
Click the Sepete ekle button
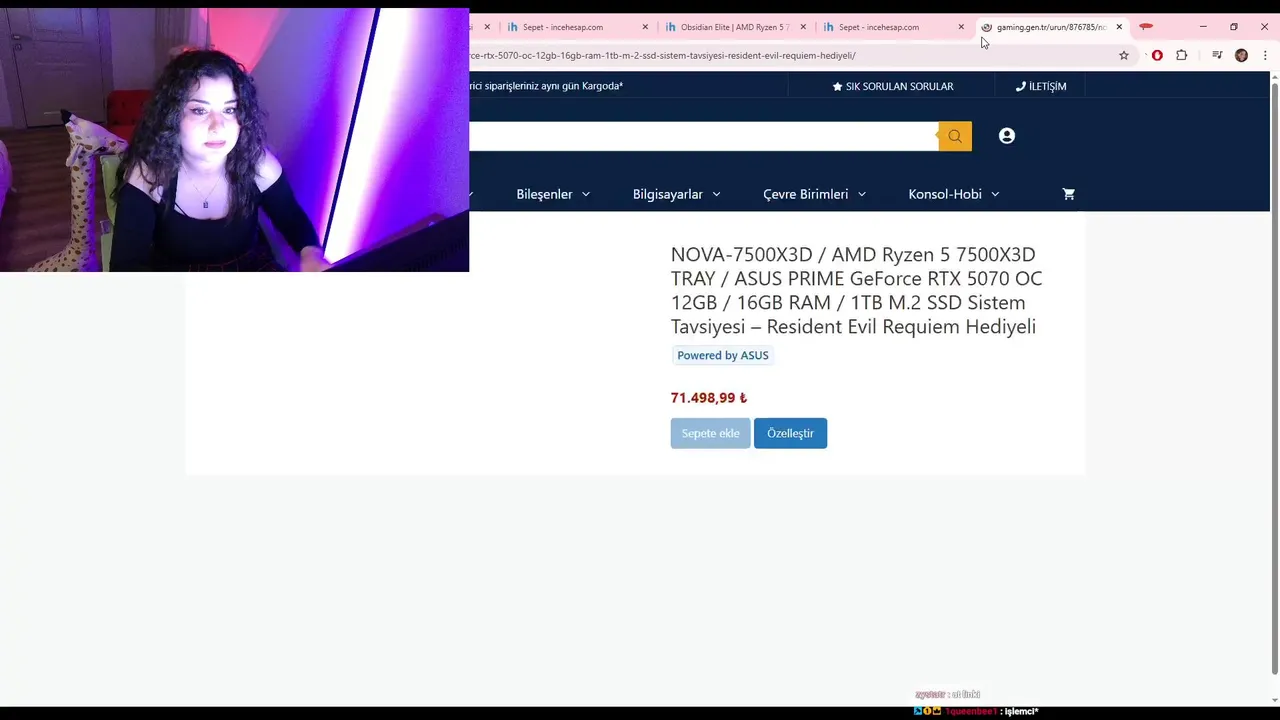click(x=710, y=433)
